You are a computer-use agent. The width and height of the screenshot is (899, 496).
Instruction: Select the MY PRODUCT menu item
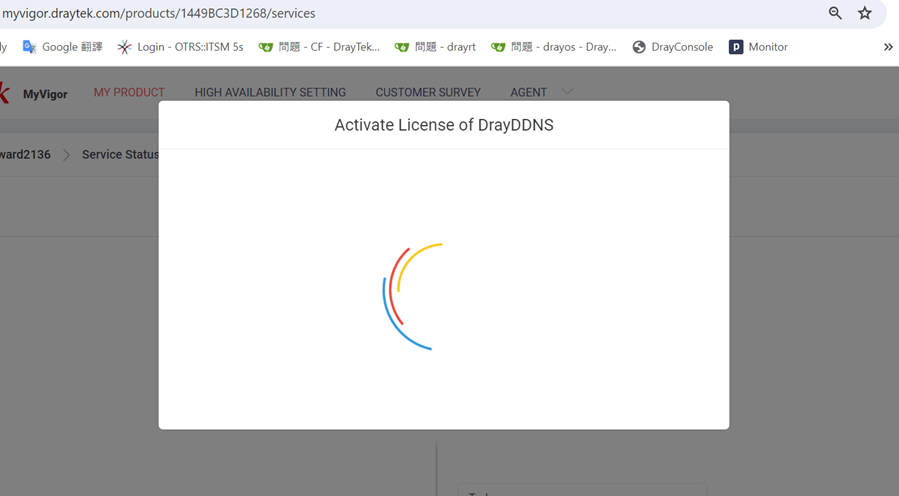coord(129,92)
